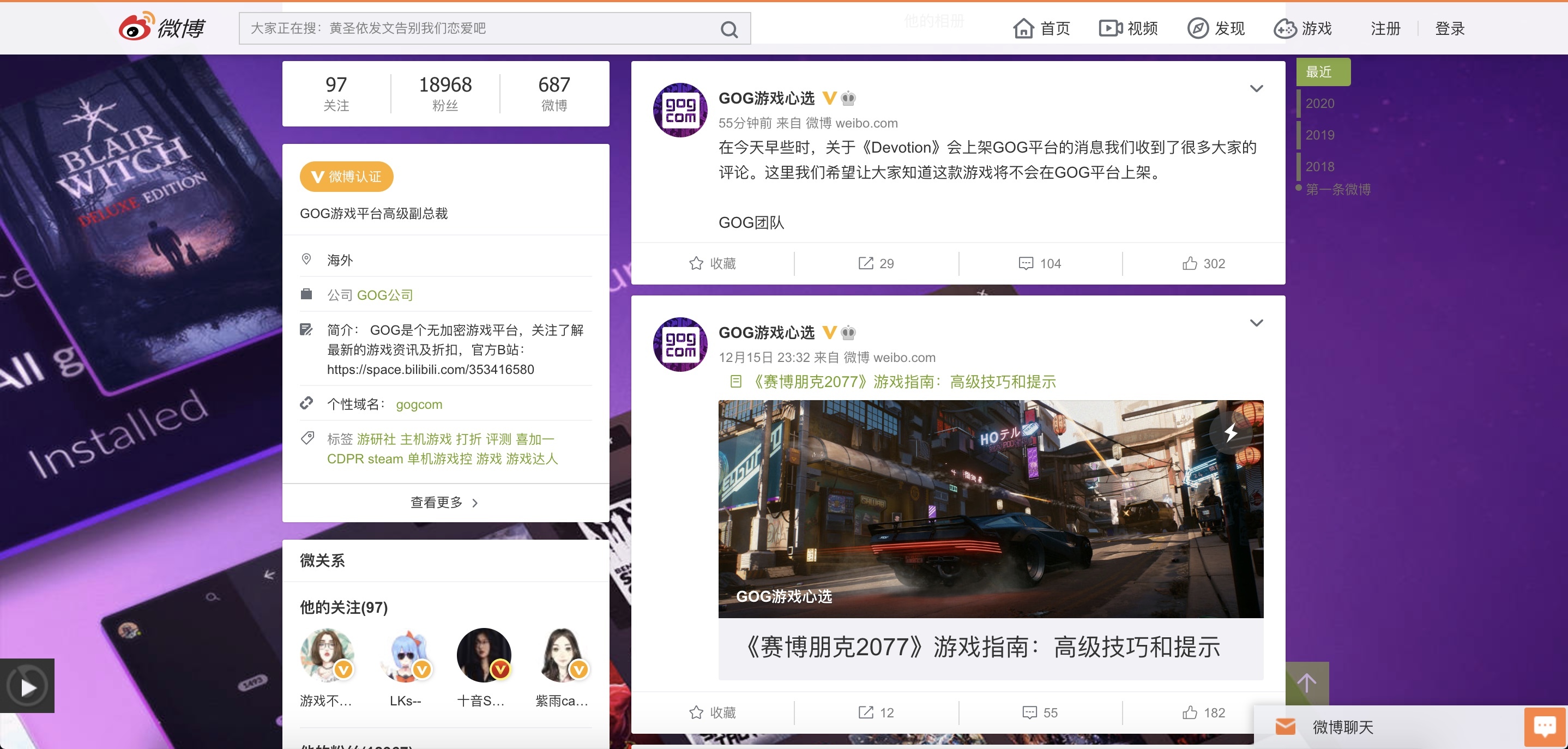The image size is (1568, 749).
Task: Click the 微博认证 verification badge
Action: [x=346, y=177]
